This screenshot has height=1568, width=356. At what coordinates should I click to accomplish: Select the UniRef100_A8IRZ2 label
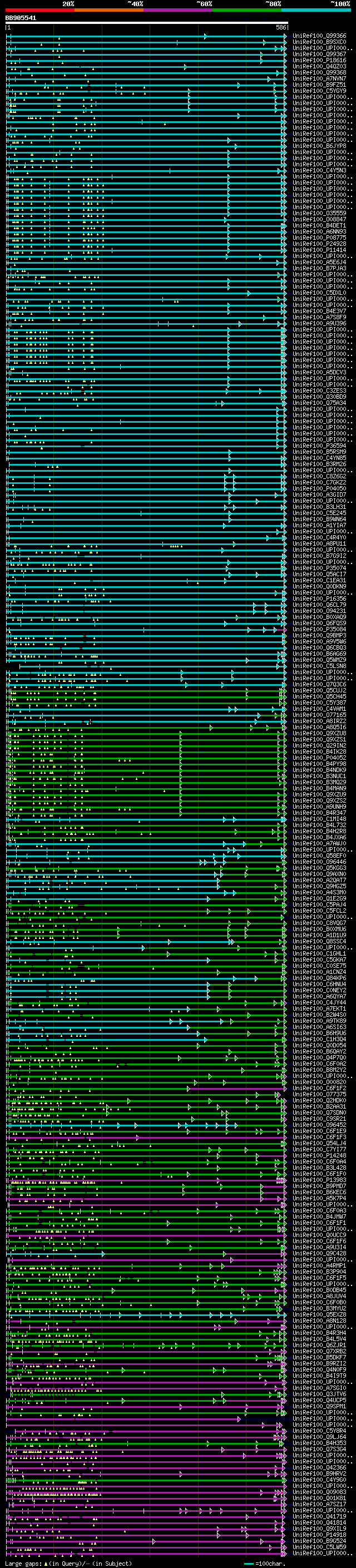click(319, 721)
